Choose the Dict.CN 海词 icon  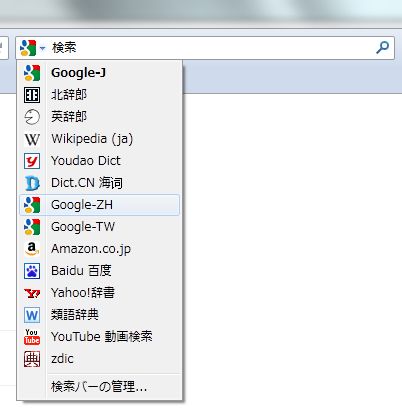click(x=32, y=183)
